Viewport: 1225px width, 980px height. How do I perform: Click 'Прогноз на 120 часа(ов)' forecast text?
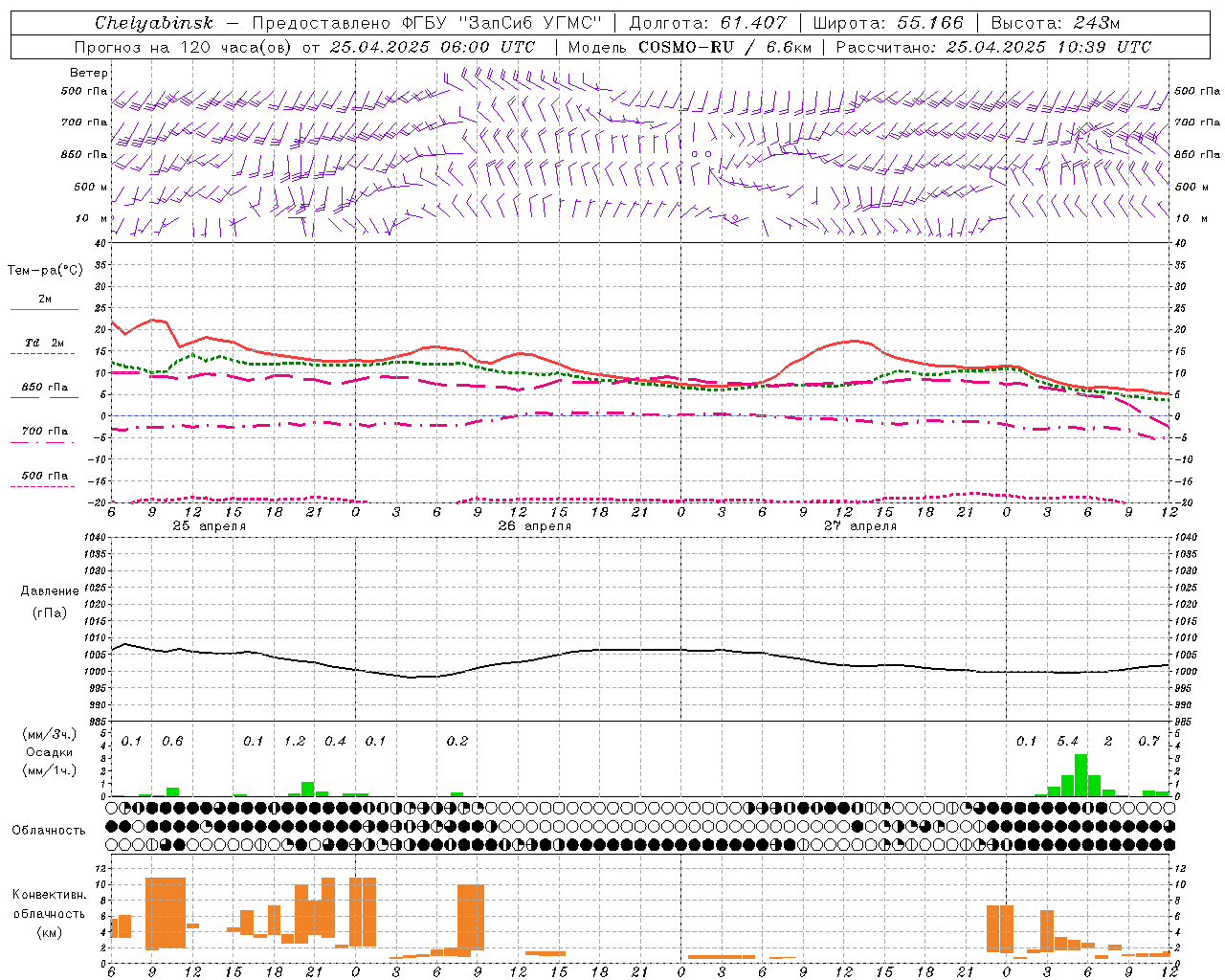(184, 47)
